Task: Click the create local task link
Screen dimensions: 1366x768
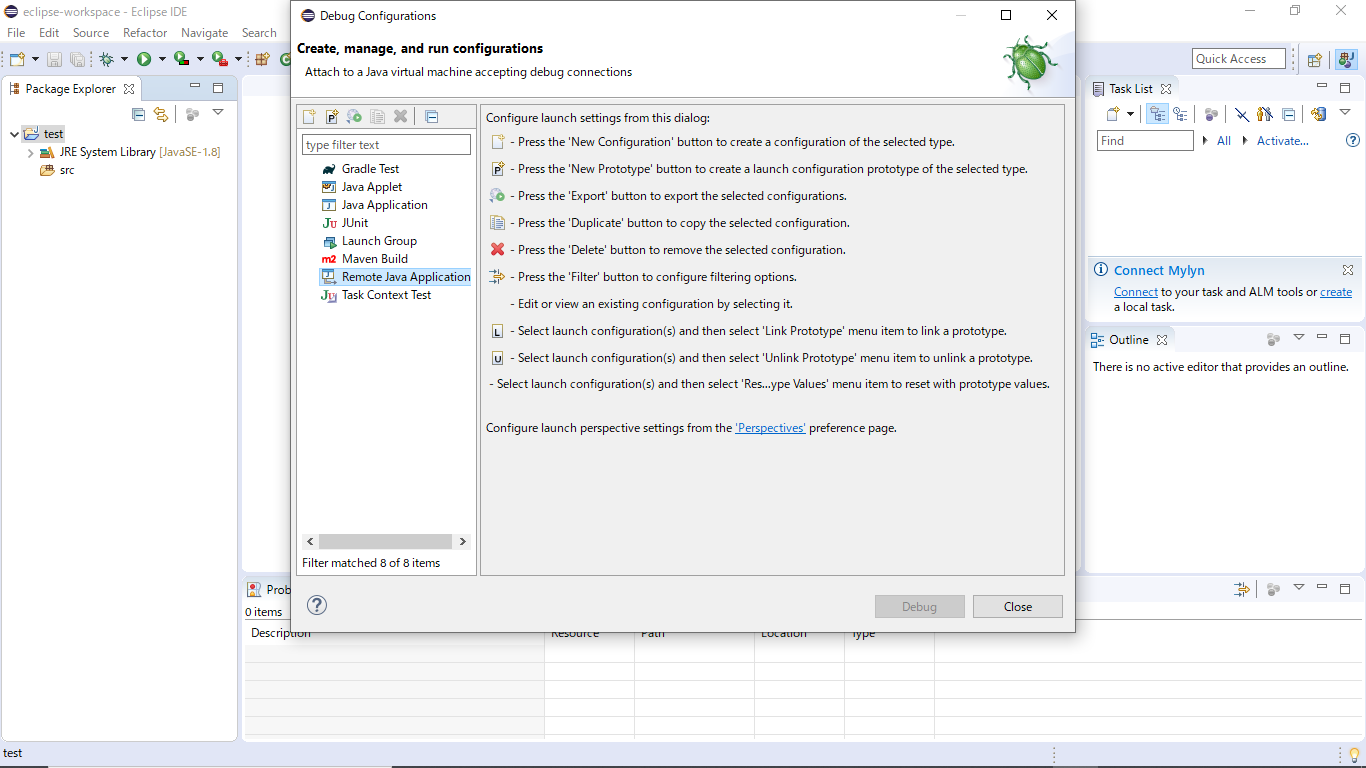Action: click(1336, 292)
